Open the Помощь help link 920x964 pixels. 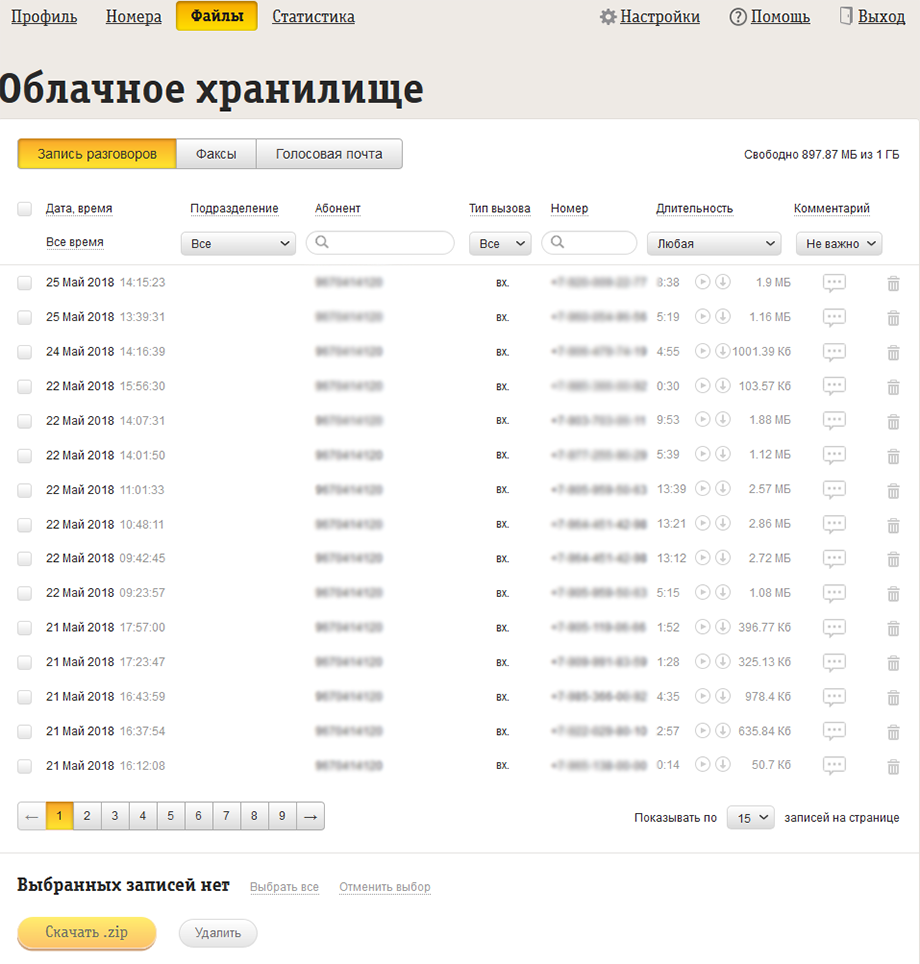tap(770, 17)
